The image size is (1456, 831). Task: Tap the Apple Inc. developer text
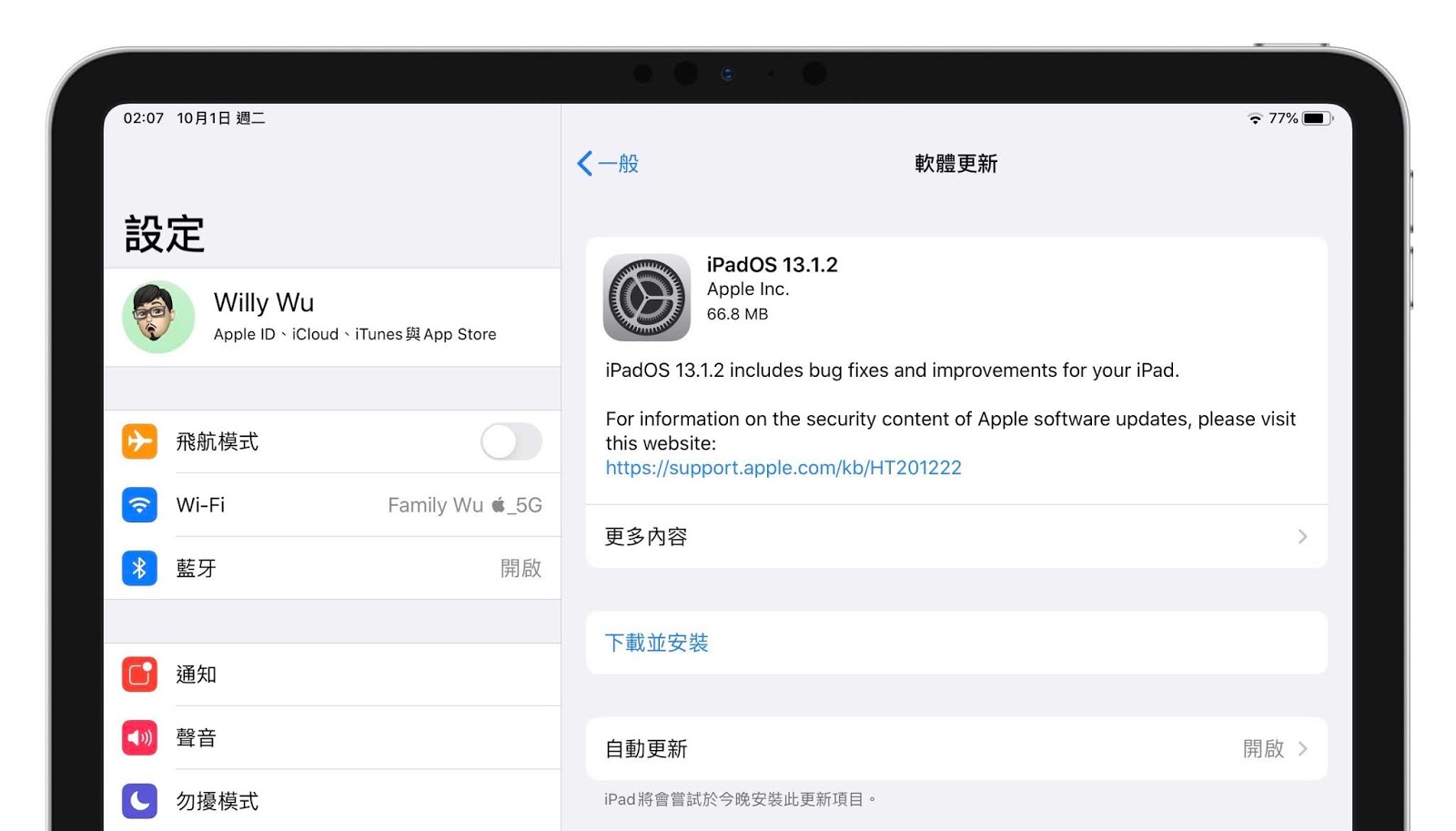748,289
